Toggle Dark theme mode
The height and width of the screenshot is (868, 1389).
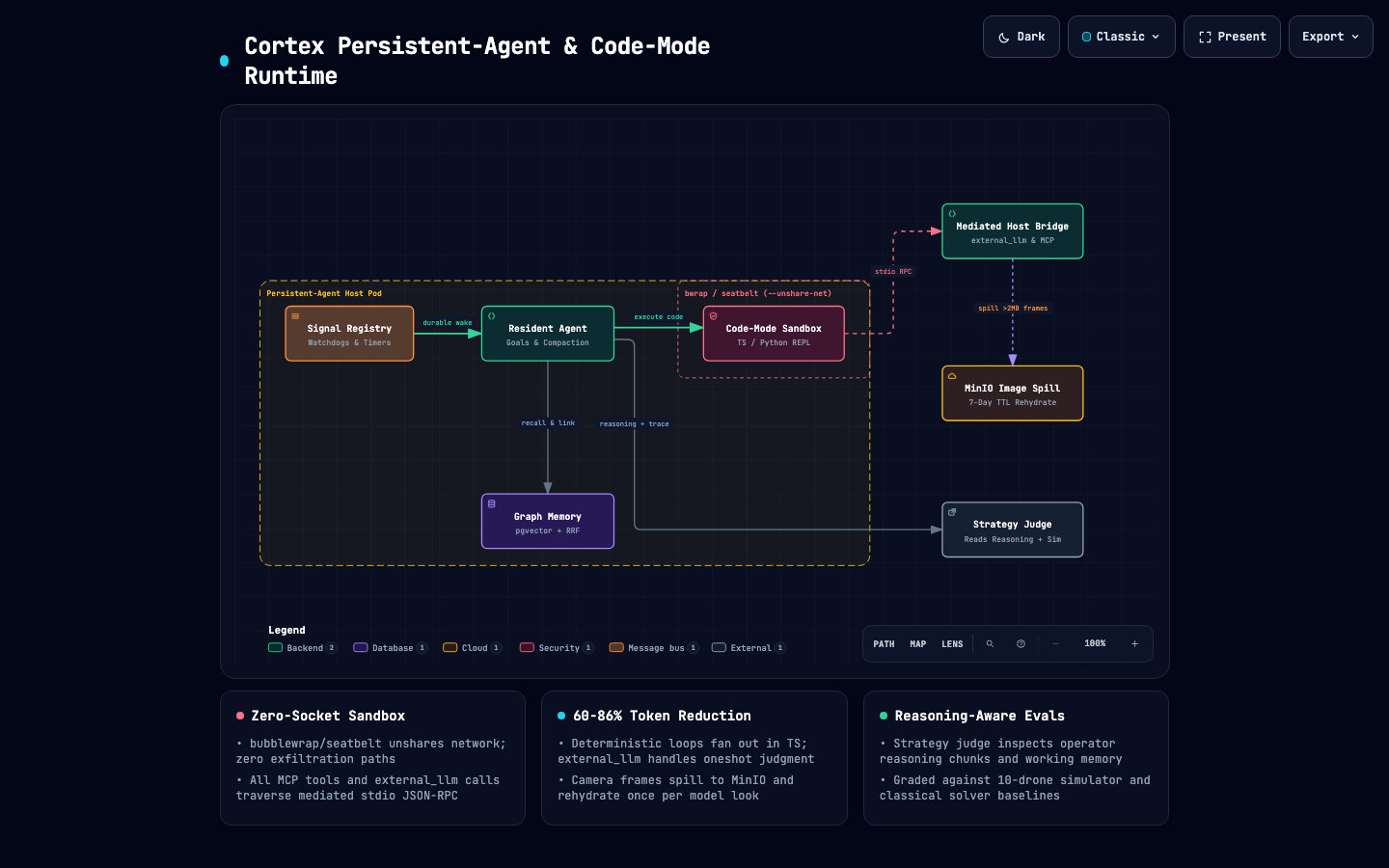point(1021,37)
